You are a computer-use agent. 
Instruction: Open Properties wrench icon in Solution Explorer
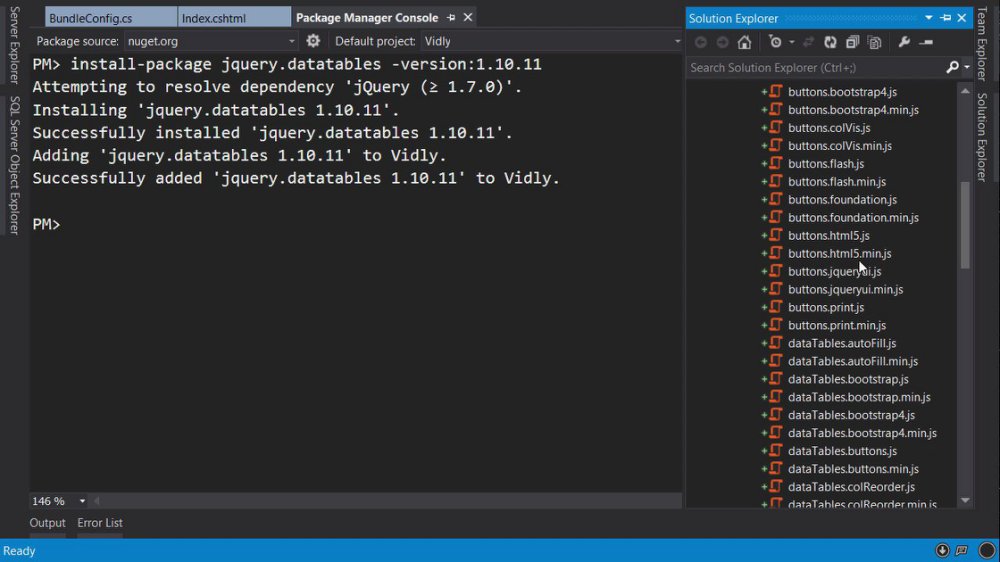pyautogui.click(x=904, y=42)
